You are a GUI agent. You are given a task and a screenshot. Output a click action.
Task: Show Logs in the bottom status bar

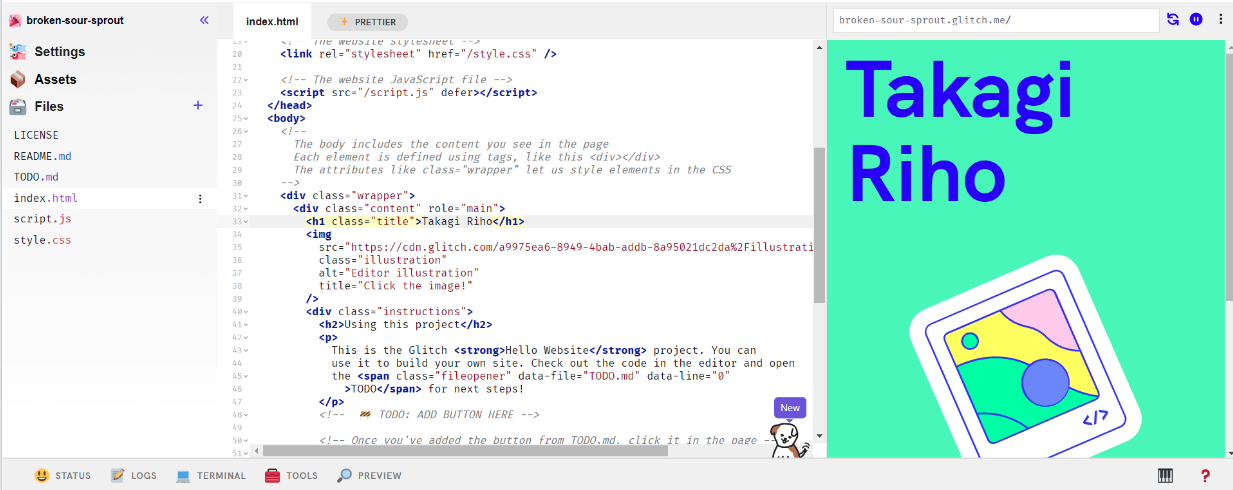[x=134, y=476]
